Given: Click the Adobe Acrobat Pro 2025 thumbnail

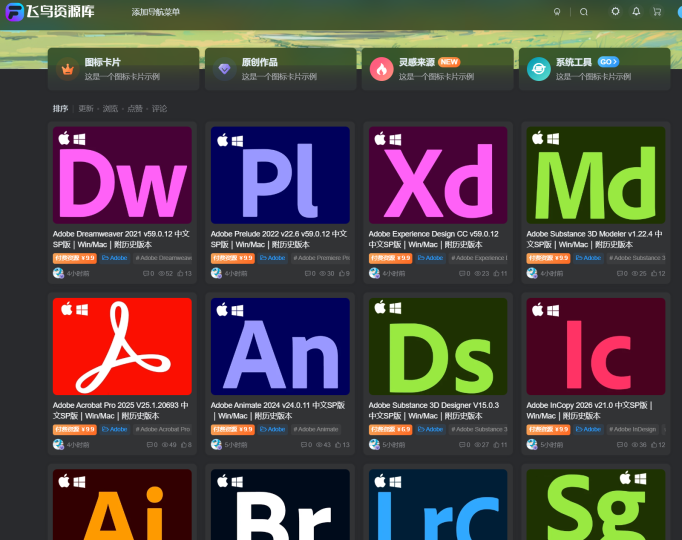Looking at the screenshot, I should [121, 346].
